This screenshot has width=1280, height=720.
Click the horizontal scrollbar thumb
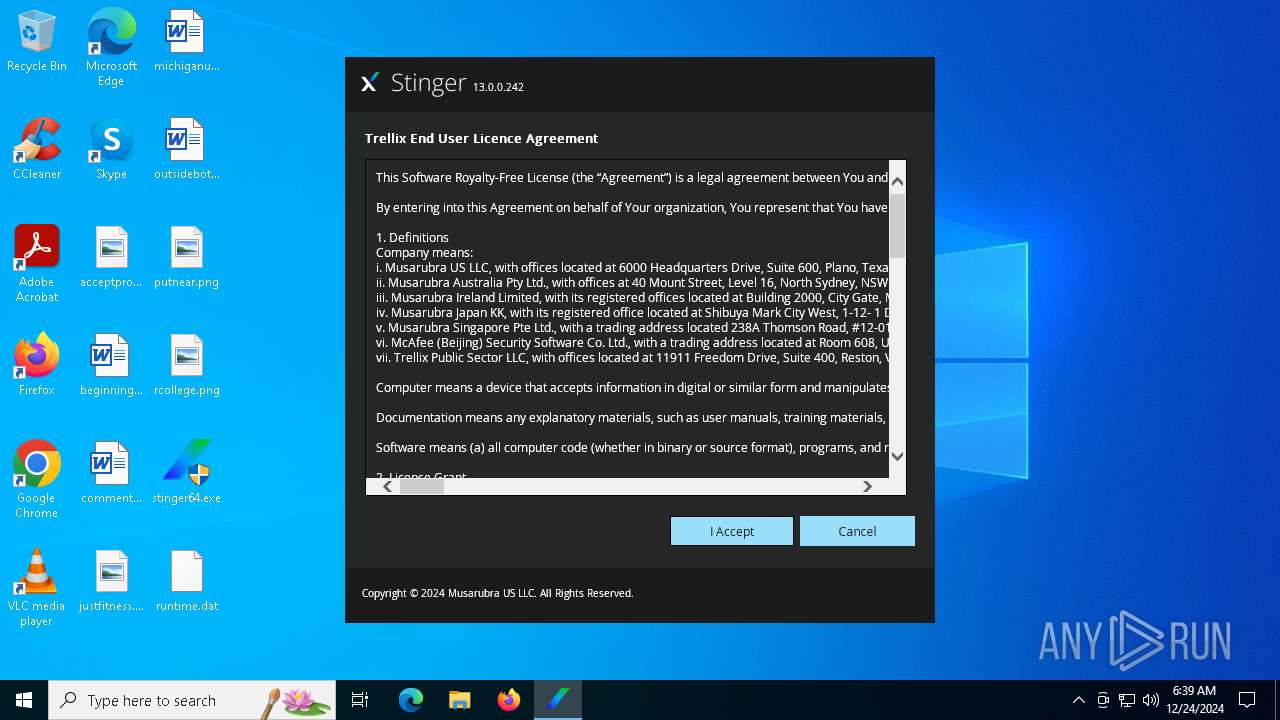(421, 486)
